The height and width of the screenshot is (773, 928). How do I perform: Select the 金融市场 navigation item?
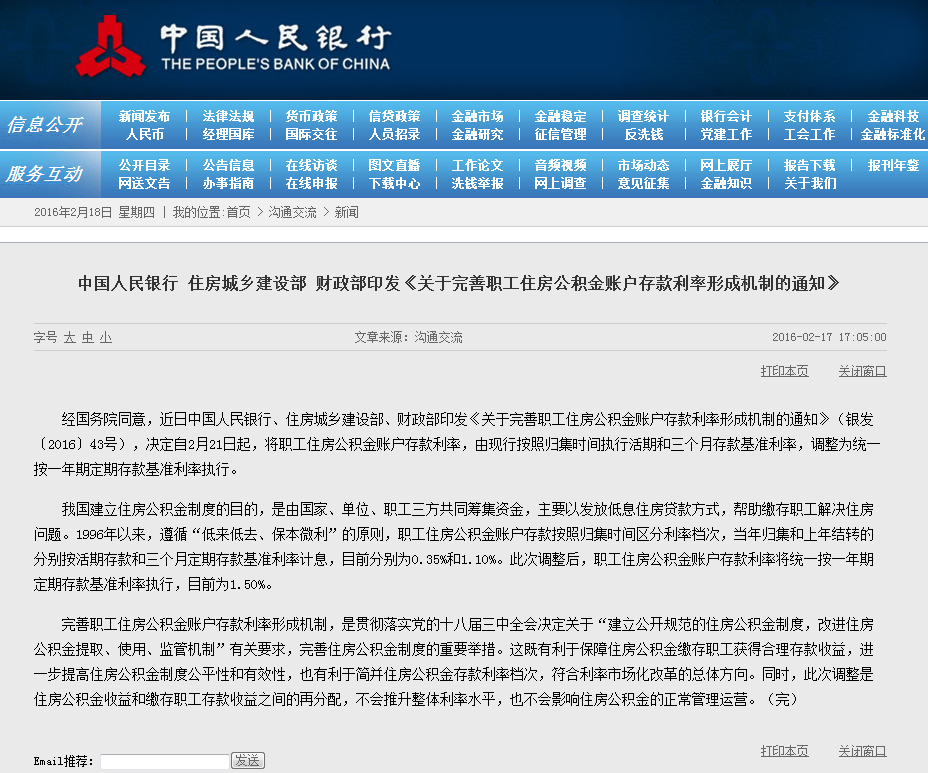478,114
